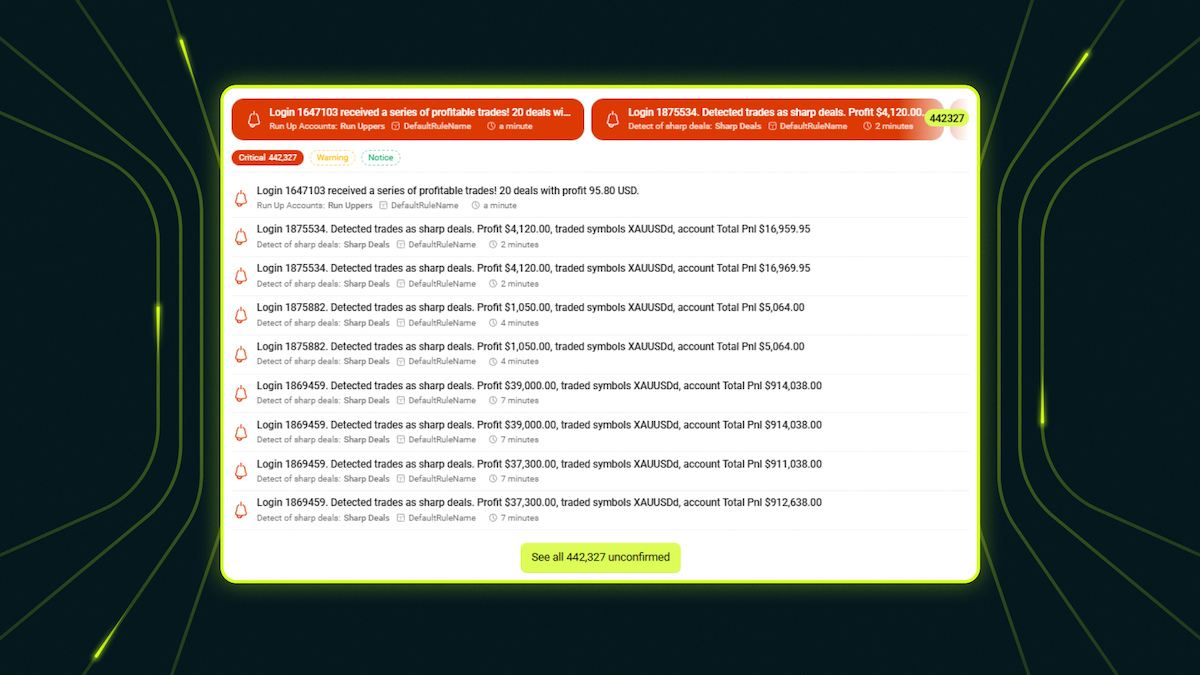This screenshot has height=675, width=1200.
Task: Click the bell icon on the first Login 1875534 notification
Action: coord(240,235)
